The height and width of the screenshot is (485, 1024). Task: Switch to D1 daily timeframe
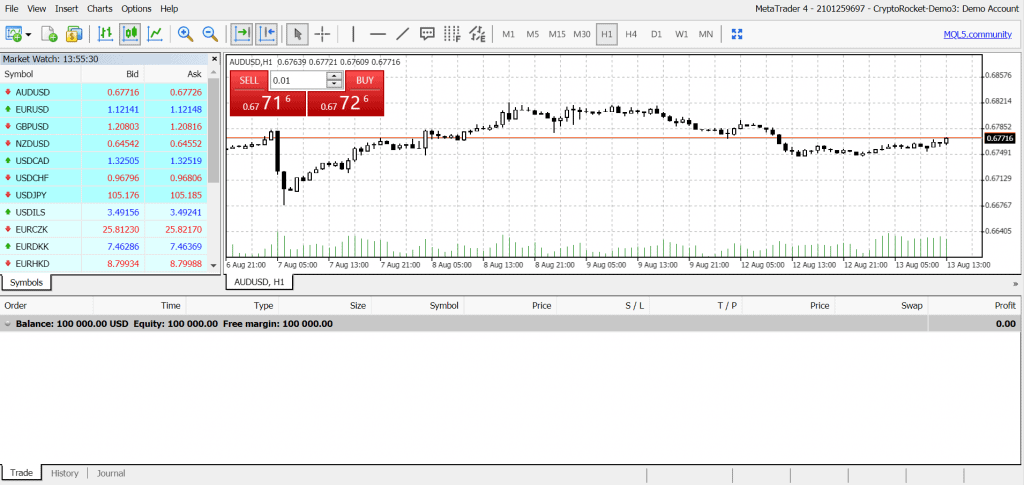click(656, 34)
